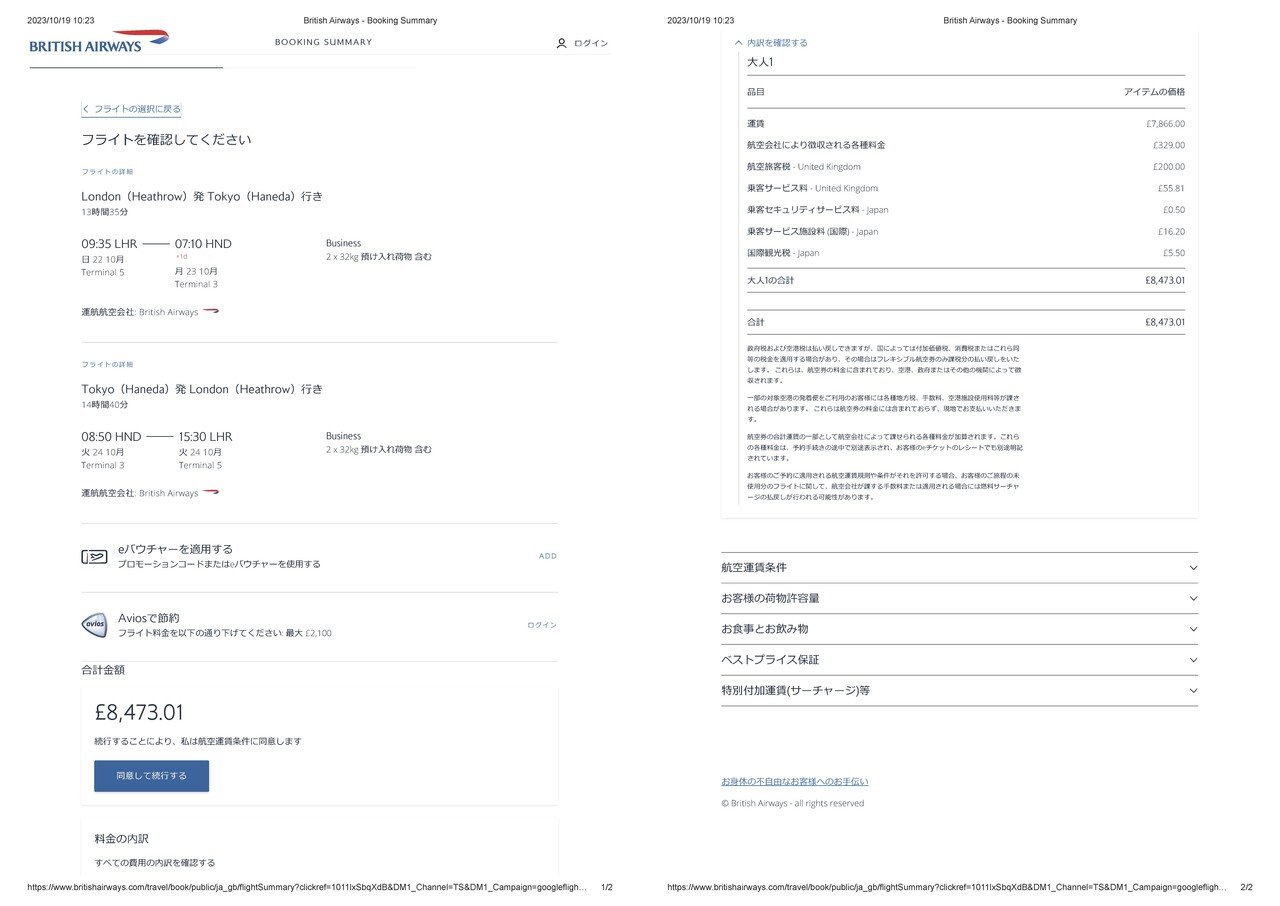This screenshot has height=906, width=1280.
Task: Click the 13時間35分 flight duration text
Action: coord(105,213)
